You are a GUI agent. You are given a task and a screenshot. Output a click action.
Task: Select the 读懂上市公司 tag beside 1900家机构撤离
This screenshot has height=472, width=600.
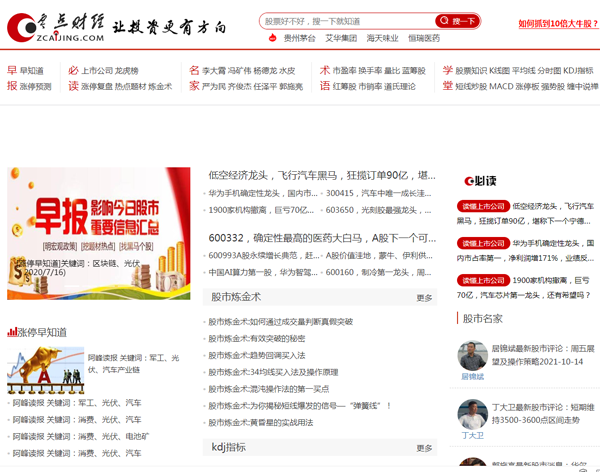[x=483, y=281]
